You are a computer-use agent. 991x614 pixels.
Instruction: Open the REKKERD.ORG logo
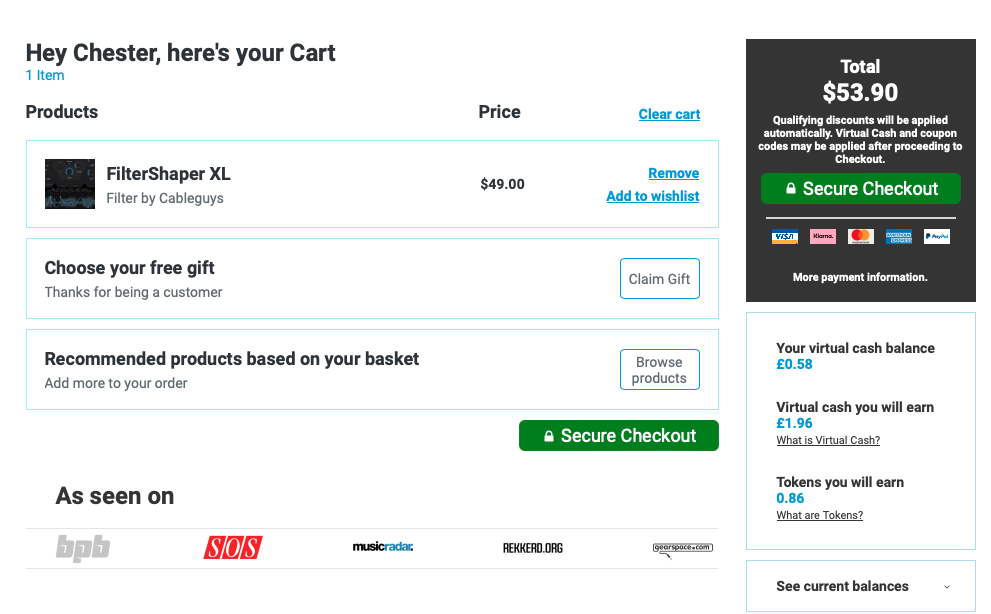533,548
